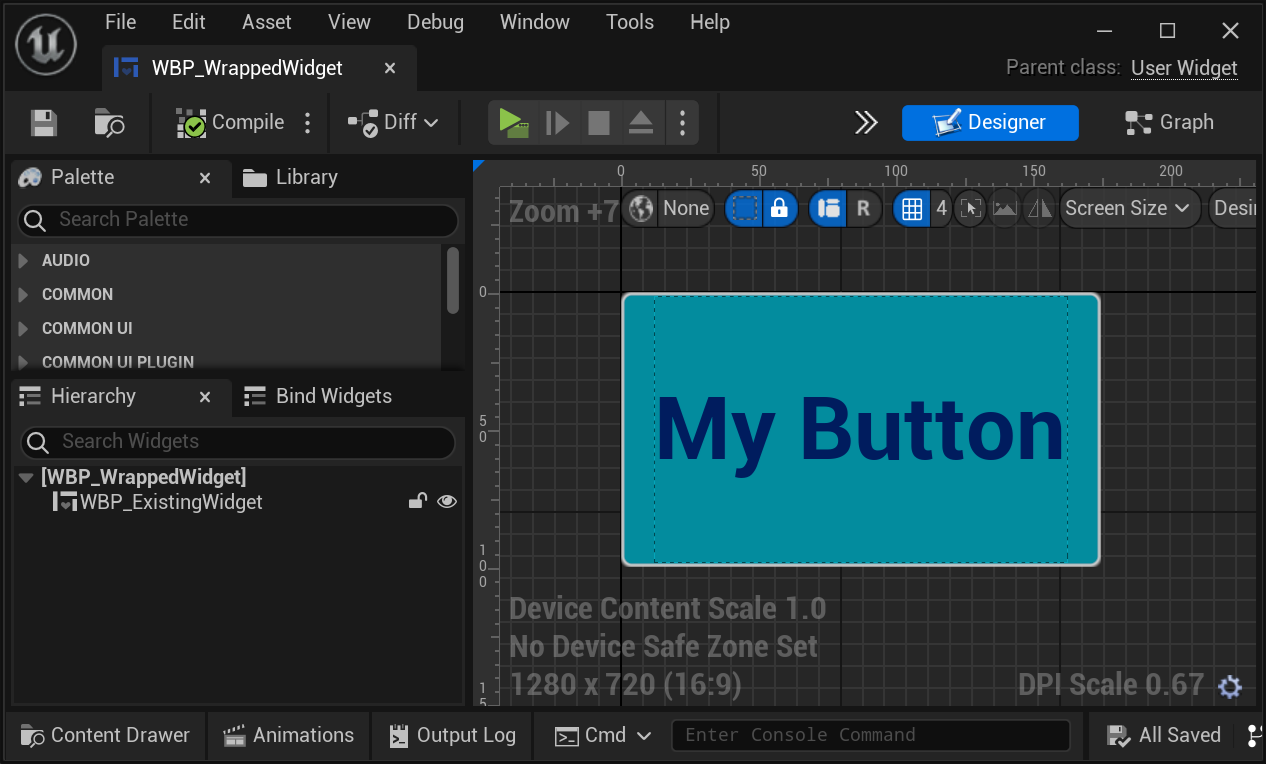Select the WBP_WrappedWidget document tab
The width and height of the screenshot is (1266, 764).
coord(247,68)
